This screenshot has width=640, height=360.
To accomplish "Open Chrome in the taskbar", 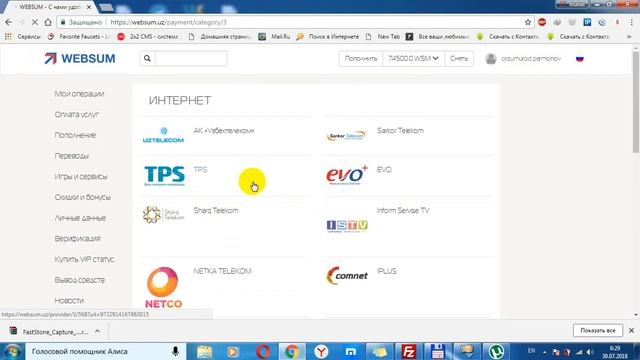I will coord(292,351).
